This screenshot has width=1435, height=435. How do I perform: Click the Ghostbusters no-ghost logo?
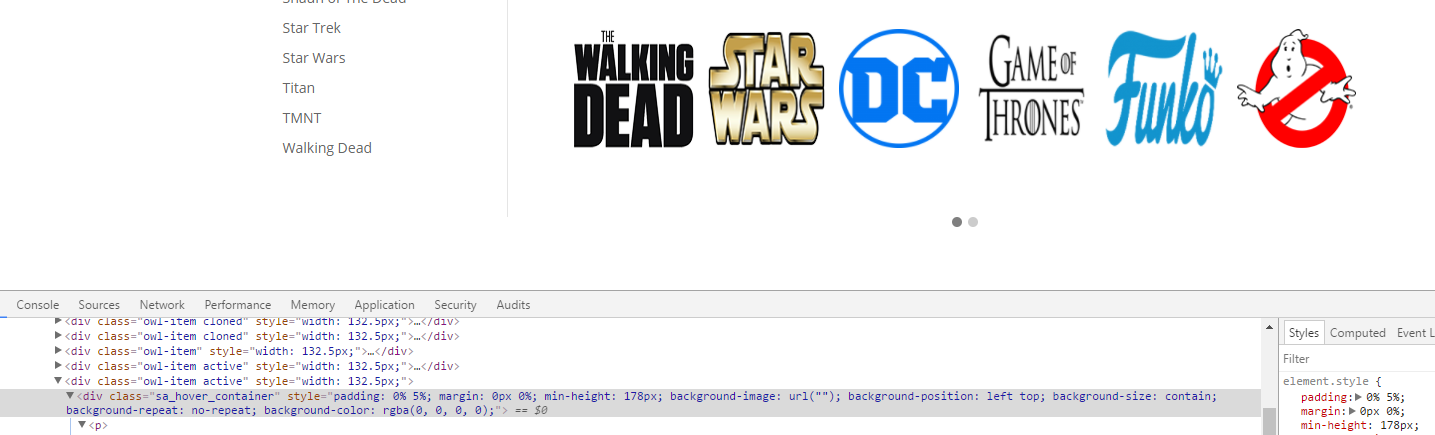pyautogui.click(x=1297, y=88)
